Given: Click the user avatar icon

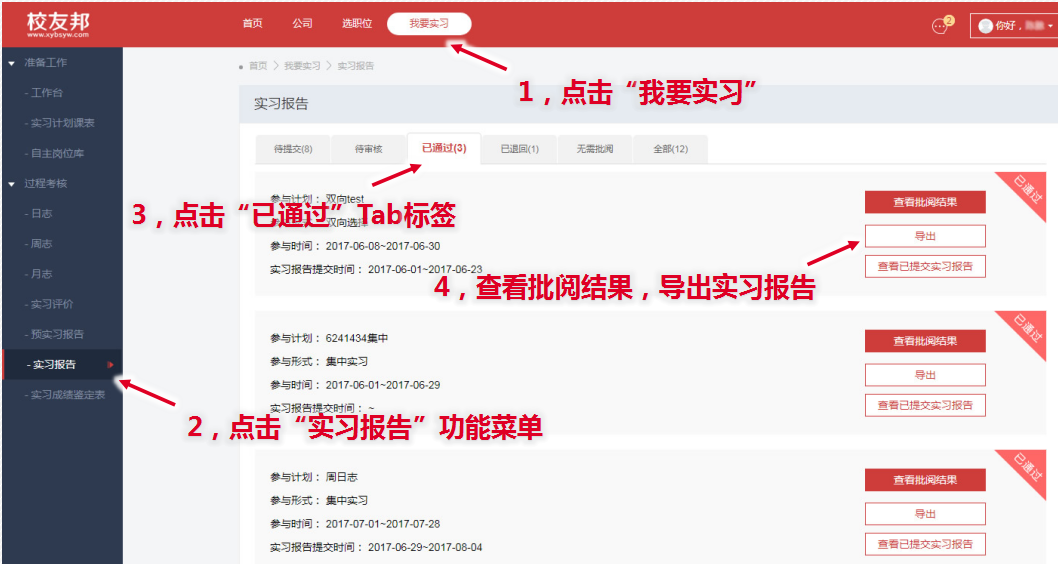Looking at the screenshot, I should 985,26.
